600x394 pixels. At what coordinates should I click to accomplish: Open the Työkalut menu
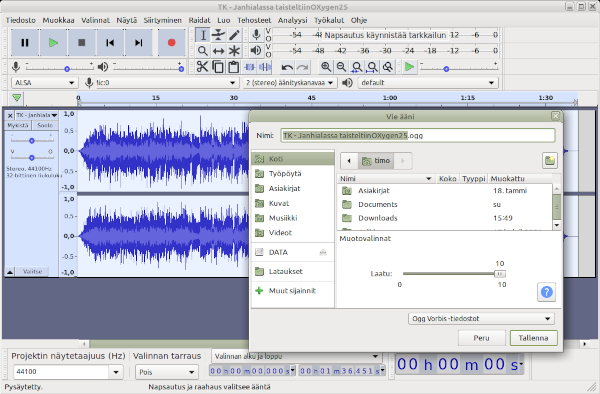coord(329,20)
